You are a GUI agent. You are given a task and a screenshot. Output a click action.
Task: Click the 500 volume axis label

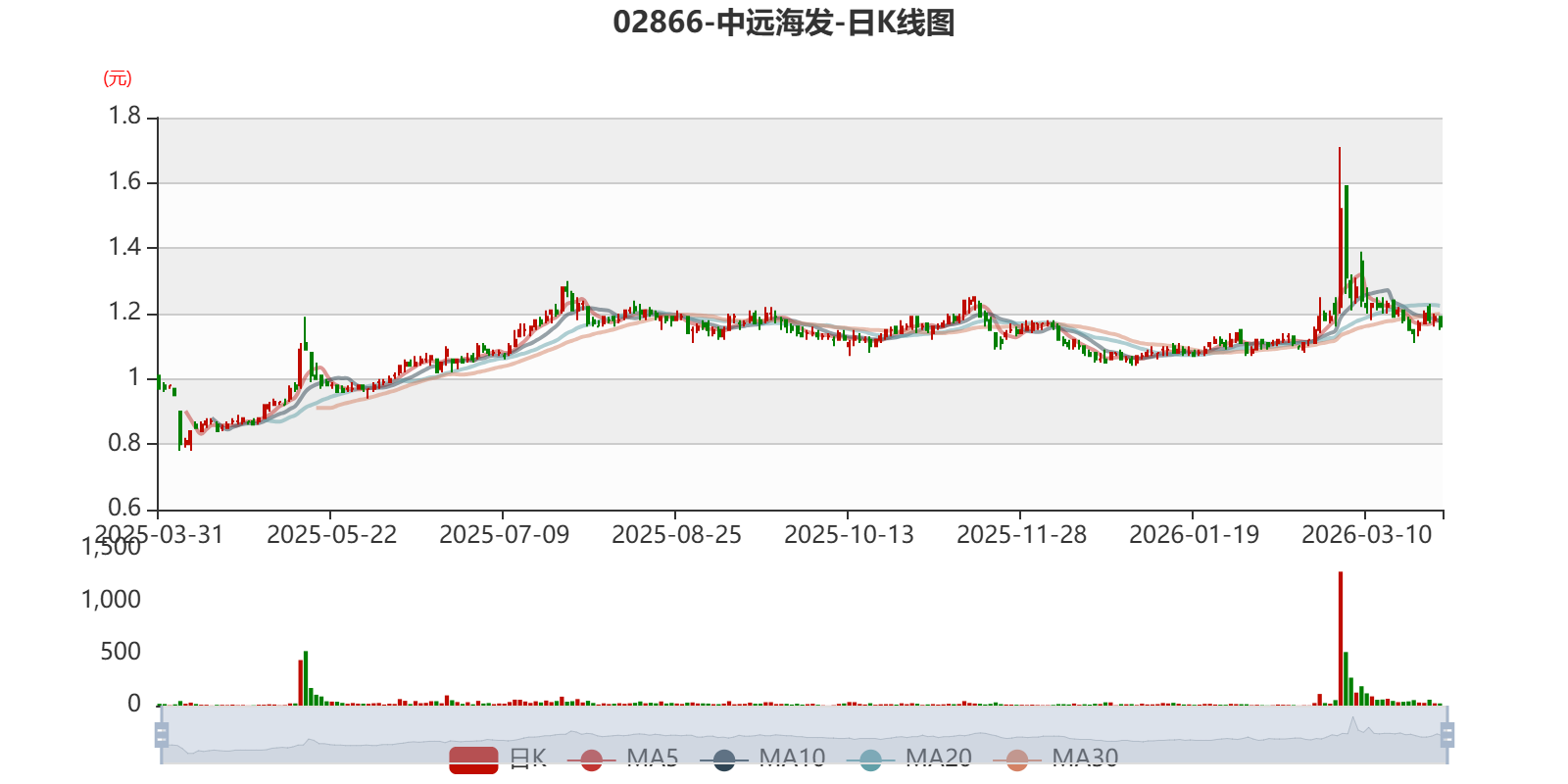tap(121, 652)
